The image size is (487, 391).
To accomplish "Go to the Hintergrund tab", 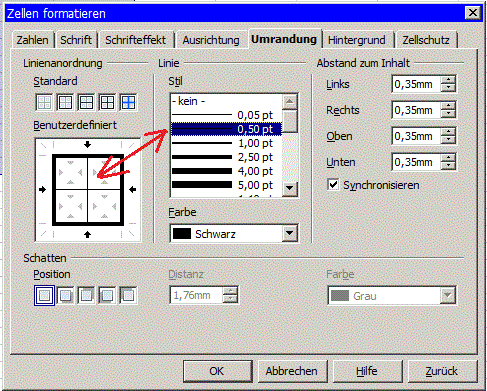I will (x=357, y=40).
